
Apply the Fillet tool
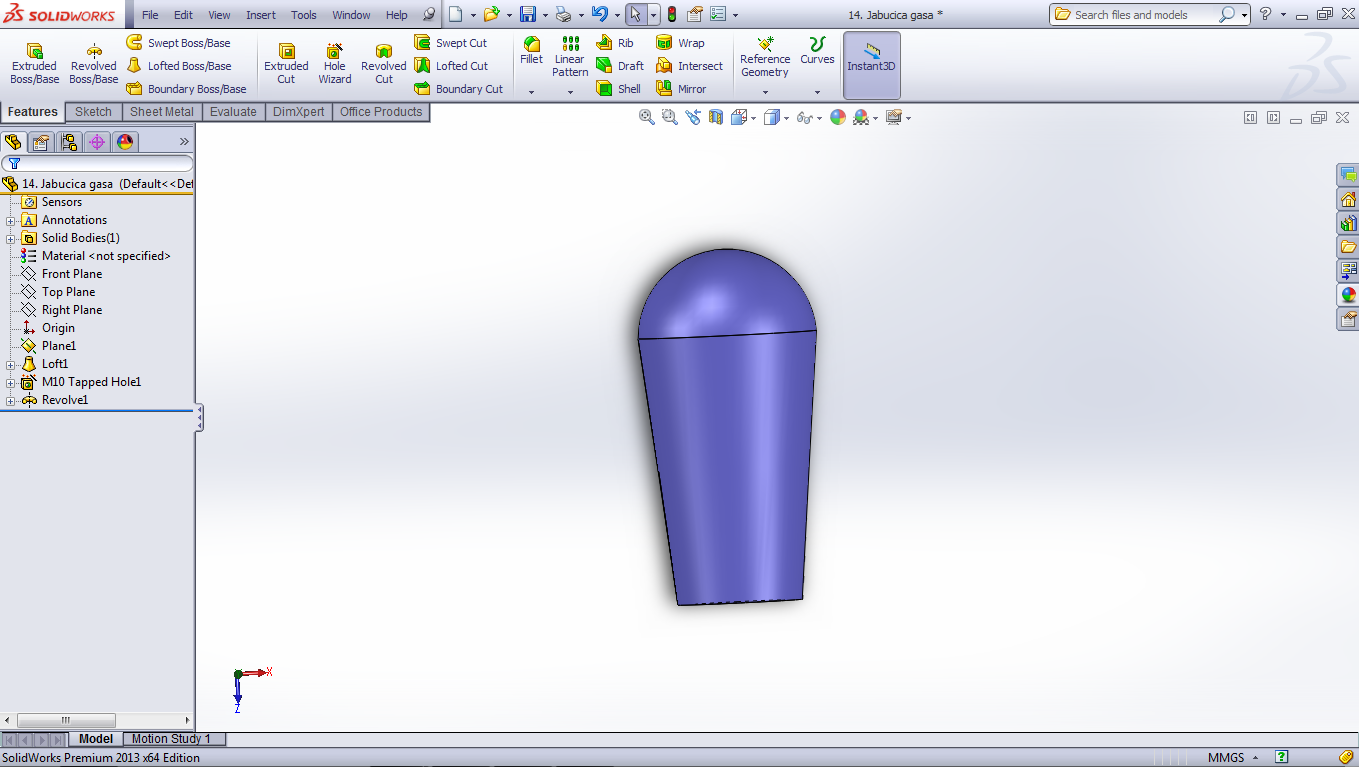tap(532, 51)
